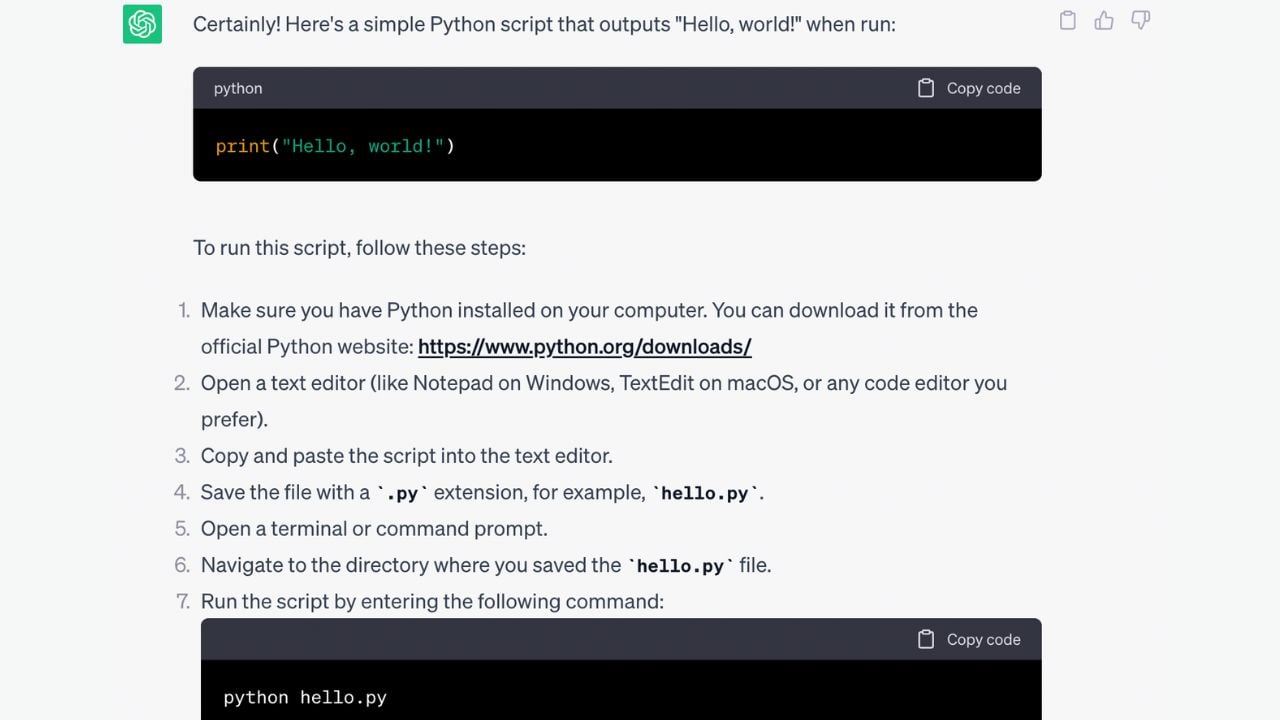Copy code from the python print block
The width and height of the screenshot is (1280, 720).
click(969, 88)
